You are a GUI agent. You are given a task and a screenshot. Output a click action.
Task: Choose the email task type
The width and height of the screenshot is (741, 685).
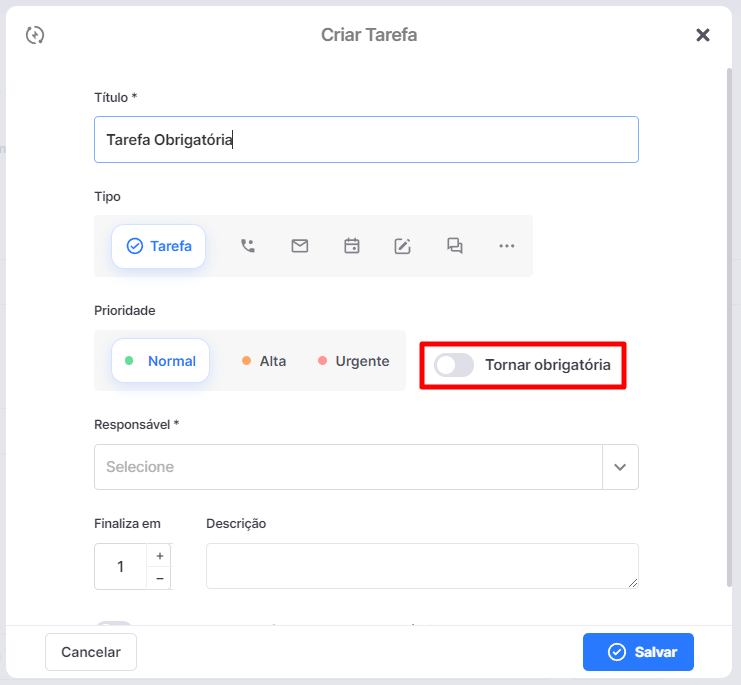click(x=300, y=246)
